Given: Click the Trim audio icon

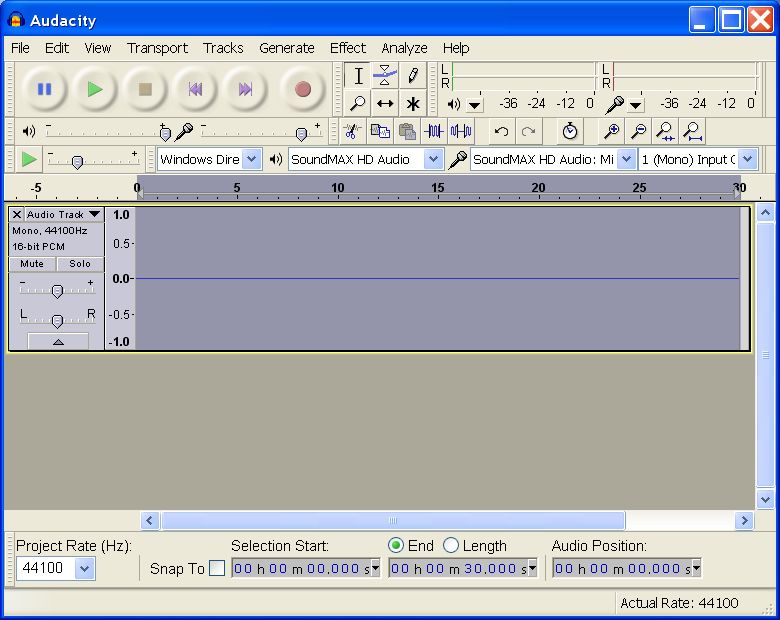Looking at the screenshot, I should 434,131.
